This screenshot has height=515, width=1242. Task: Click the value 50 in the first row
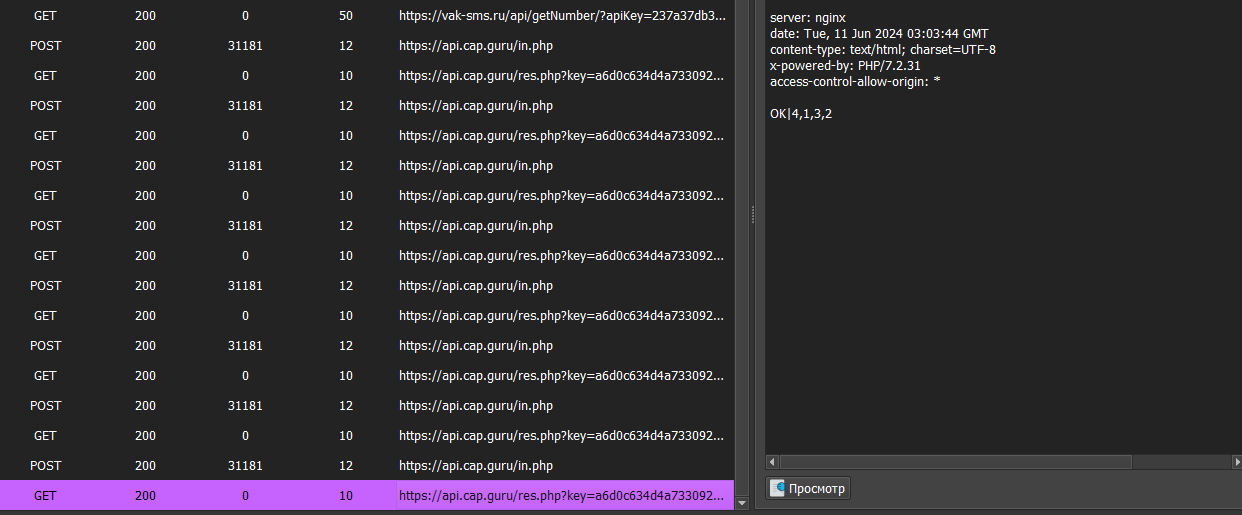pyautogui.click(x=345, y=16)
